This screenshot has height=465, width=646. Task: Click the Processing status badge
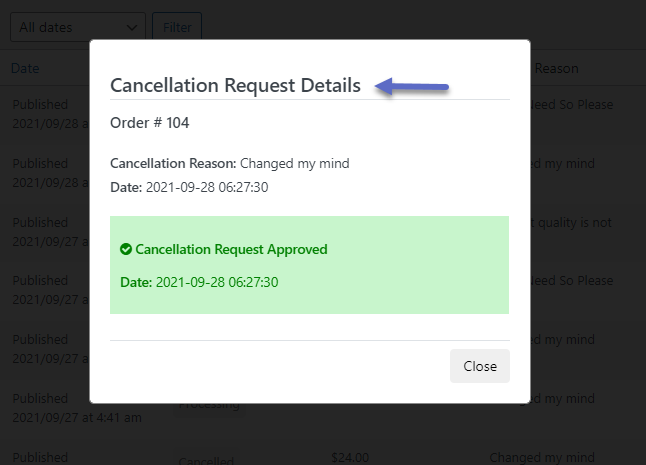pos(209,406)
